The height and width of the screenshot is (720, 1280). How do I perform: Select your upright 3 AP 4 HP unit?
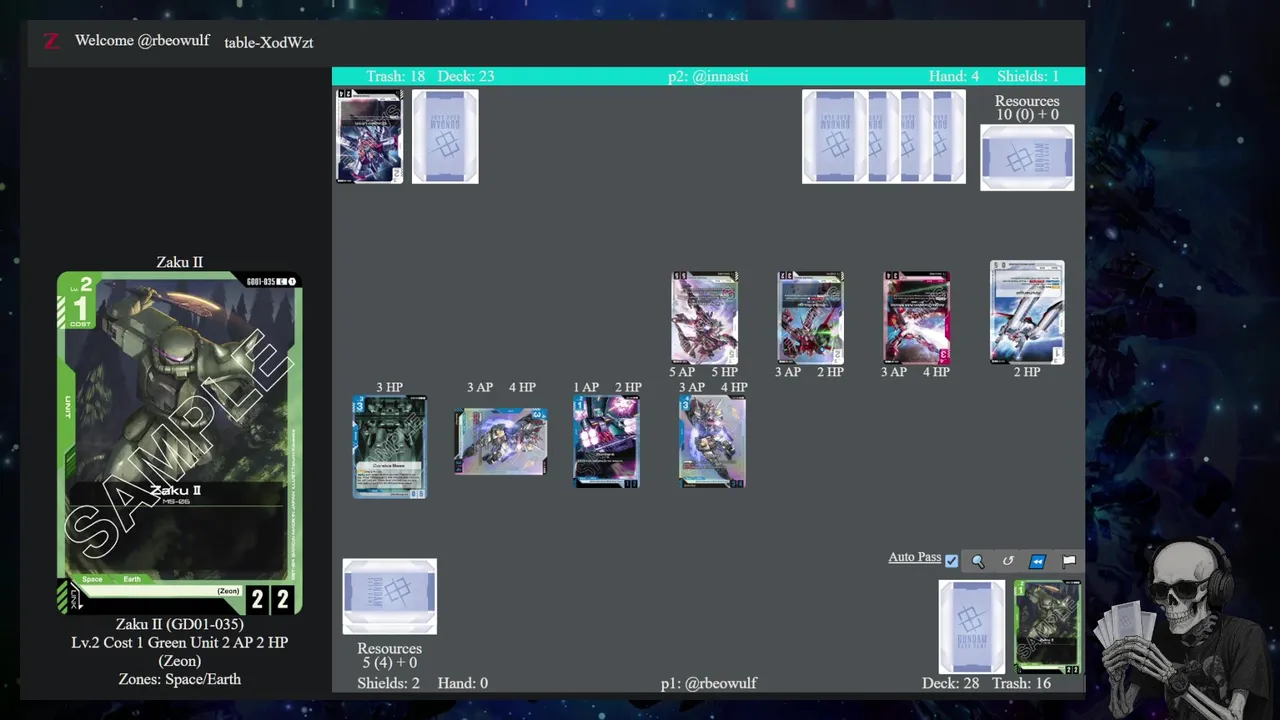pos(712,441)
